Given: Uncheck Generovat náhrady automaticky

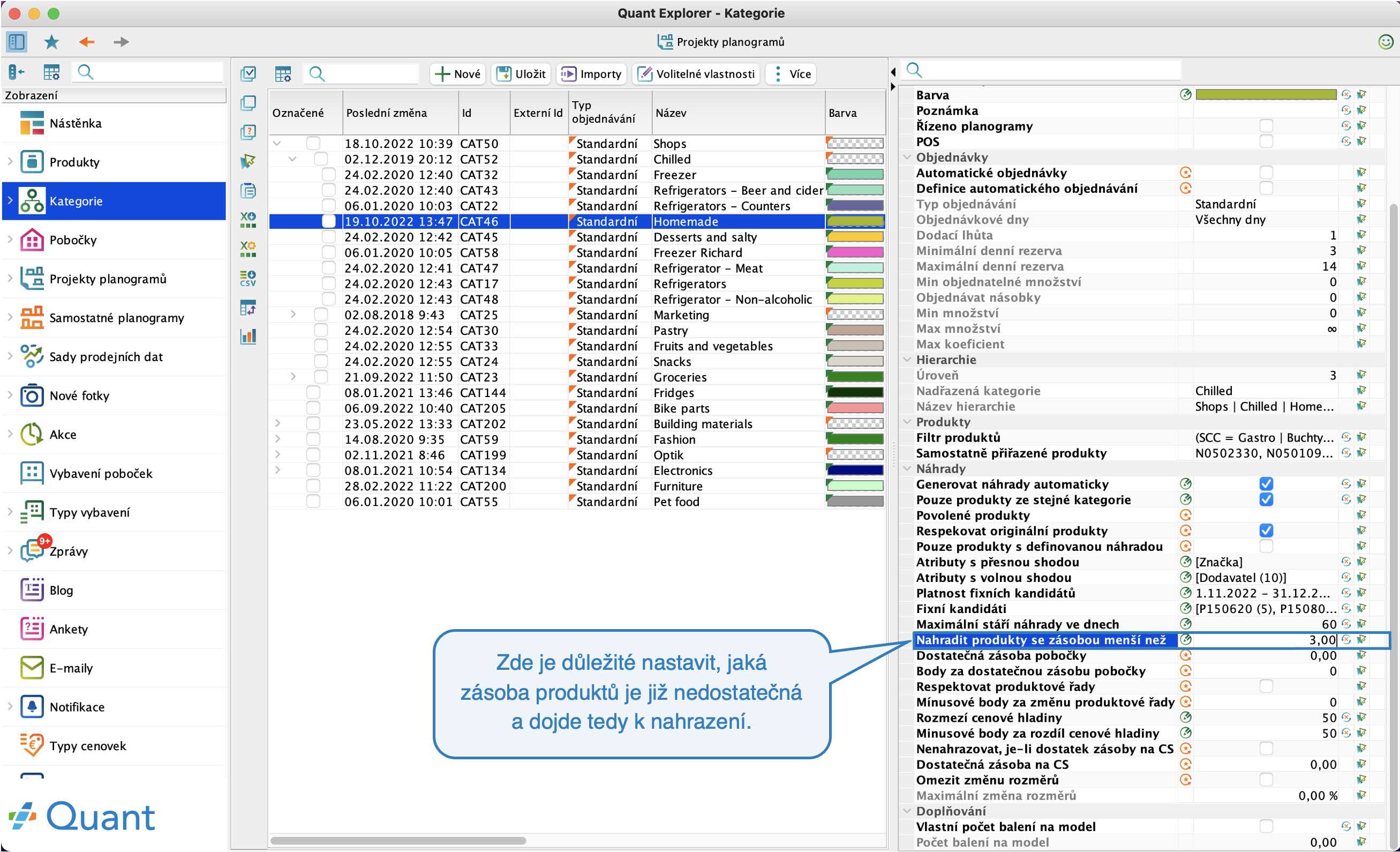Looking at the screenshot, I should 1266,484.
